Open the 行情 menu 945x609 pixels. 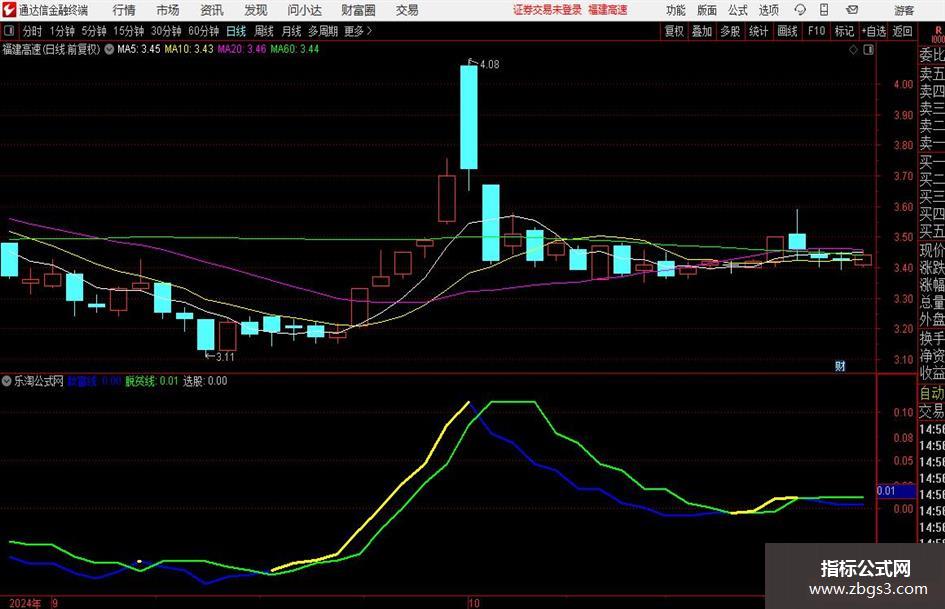(x=124, y=10)
